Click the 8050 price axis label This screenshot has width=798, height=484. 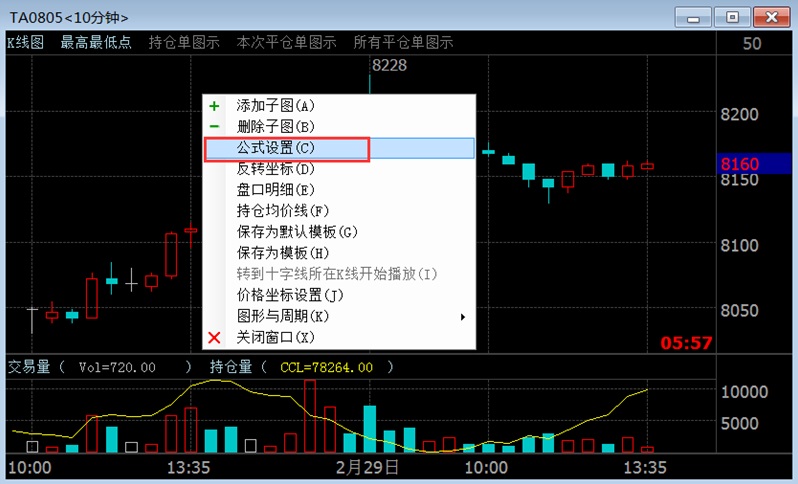(x=739, y=310)
